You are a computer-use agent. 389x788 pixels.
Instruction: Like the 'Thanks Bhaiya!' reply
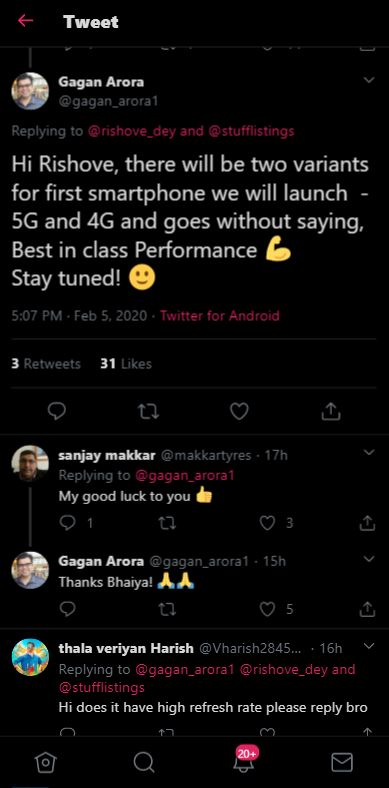(x=267, y=610)
